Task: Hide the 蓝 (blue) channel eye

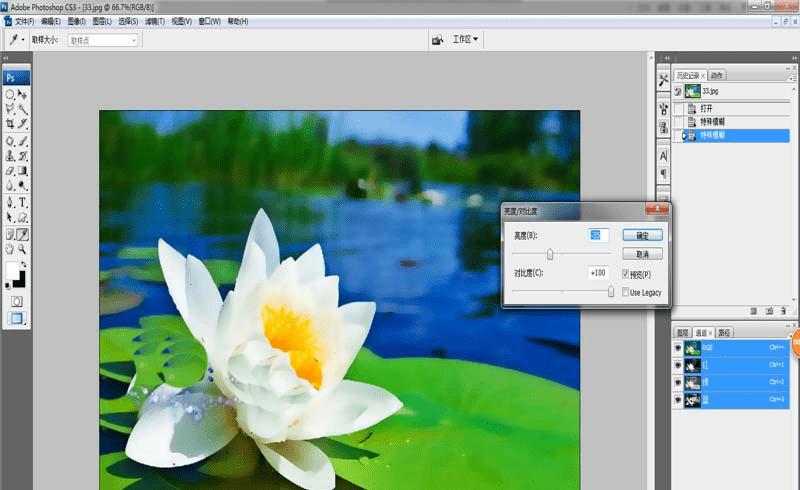Action: (x=678, y=400)
